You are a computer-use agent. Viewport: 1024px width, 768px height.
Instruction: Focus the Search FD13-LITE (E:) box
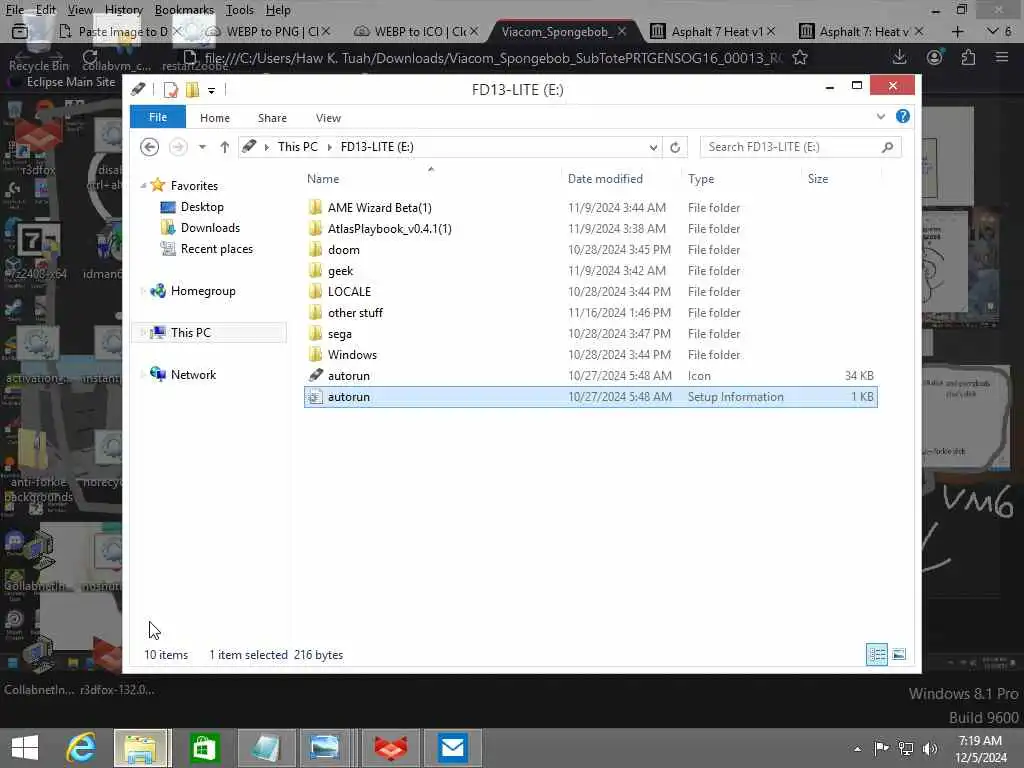click(x=801, y=147)
